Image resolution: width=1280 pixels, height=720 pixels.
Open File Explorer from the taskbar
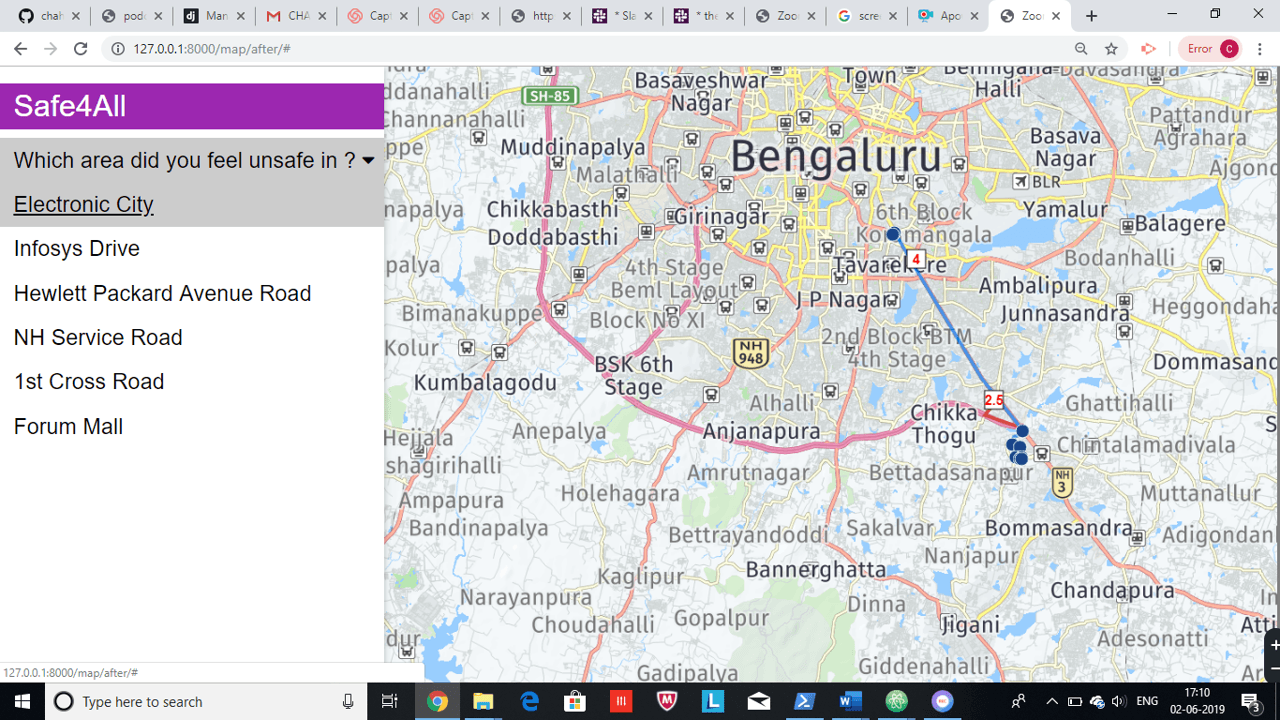click(483, 701)
